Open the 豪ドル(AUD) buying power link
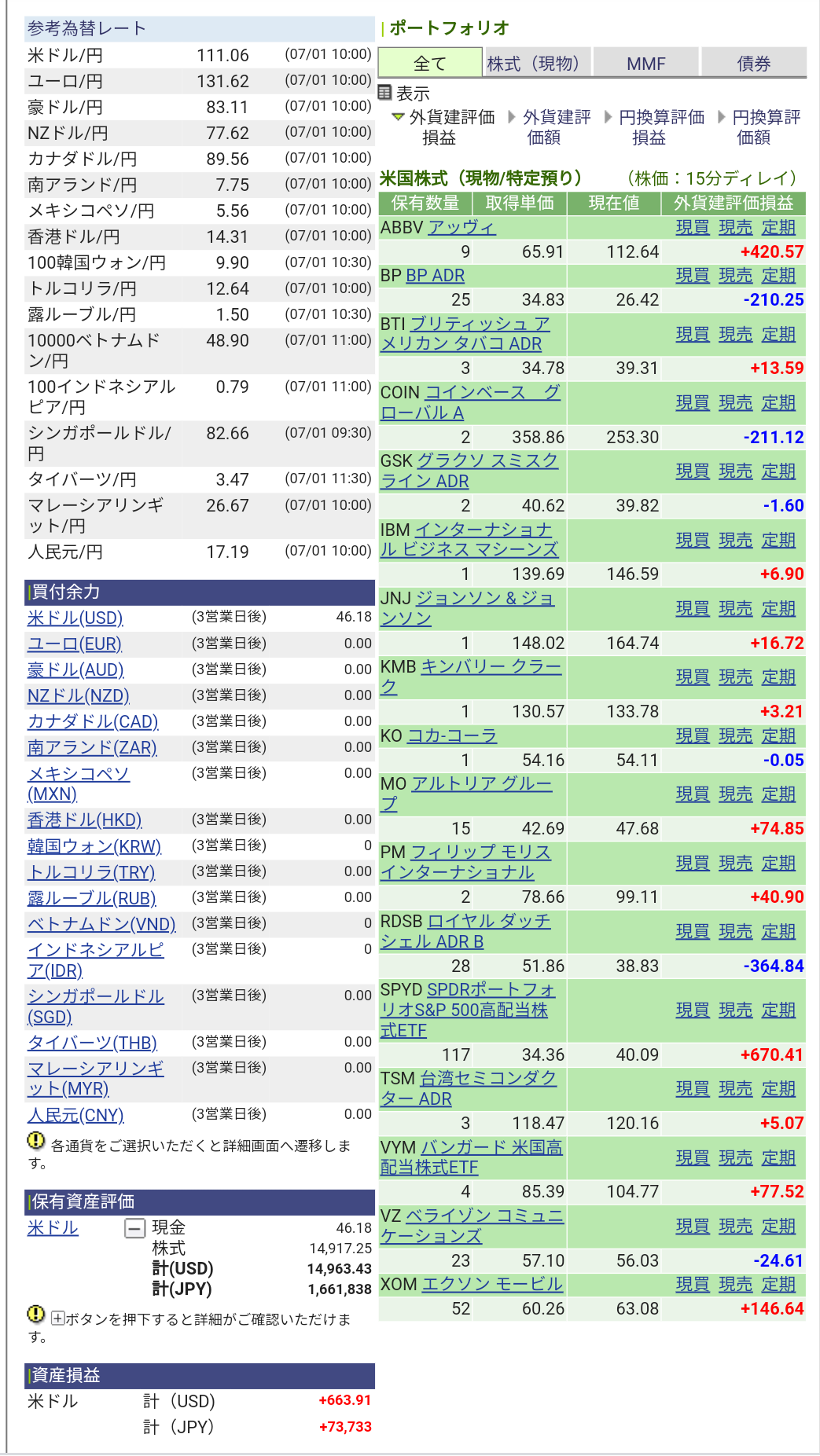The width and height of the screenshot is (820, 1456). [75, 670]
